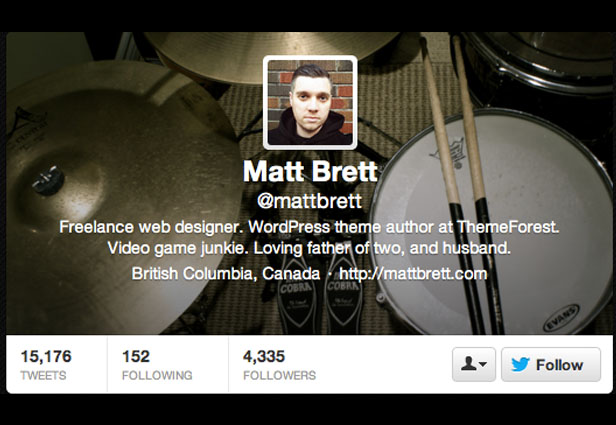
Task: Click the Twitter bird icon on Follow button
Action: [521, 365]
